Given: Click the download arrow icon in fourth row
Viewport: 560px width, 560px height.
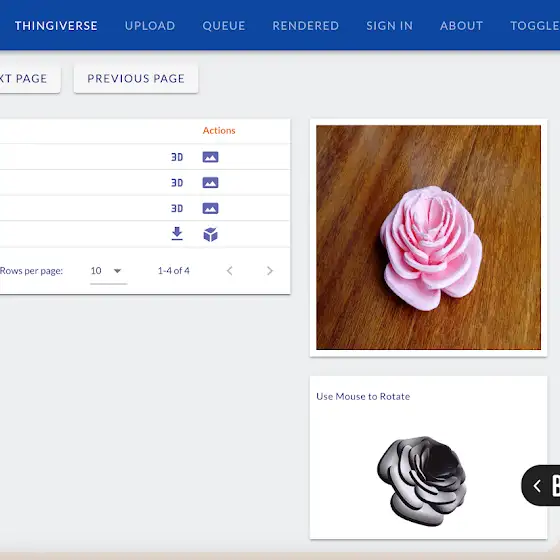Looking at the screenshot, I should point(177,234).
